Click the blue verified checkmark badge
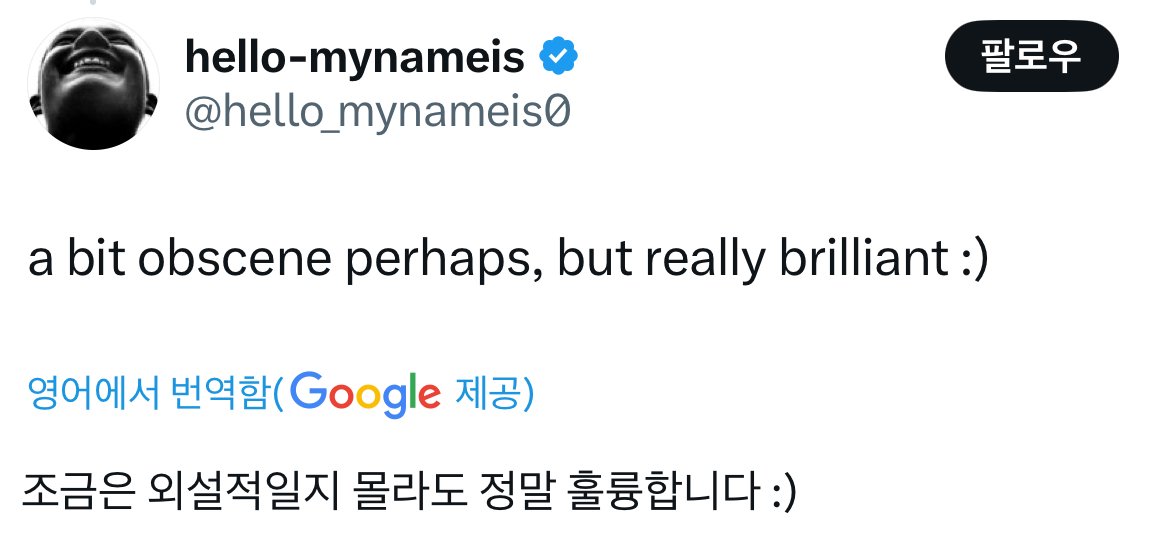Viewport: 1170px width, 545px height. coord(558,60)
